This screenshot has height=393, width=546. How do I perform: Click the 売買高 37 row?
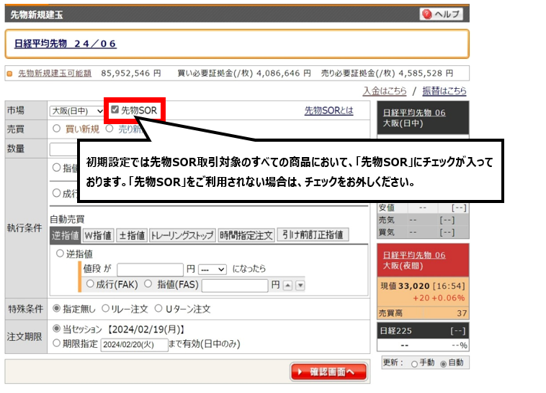[423, 313]
